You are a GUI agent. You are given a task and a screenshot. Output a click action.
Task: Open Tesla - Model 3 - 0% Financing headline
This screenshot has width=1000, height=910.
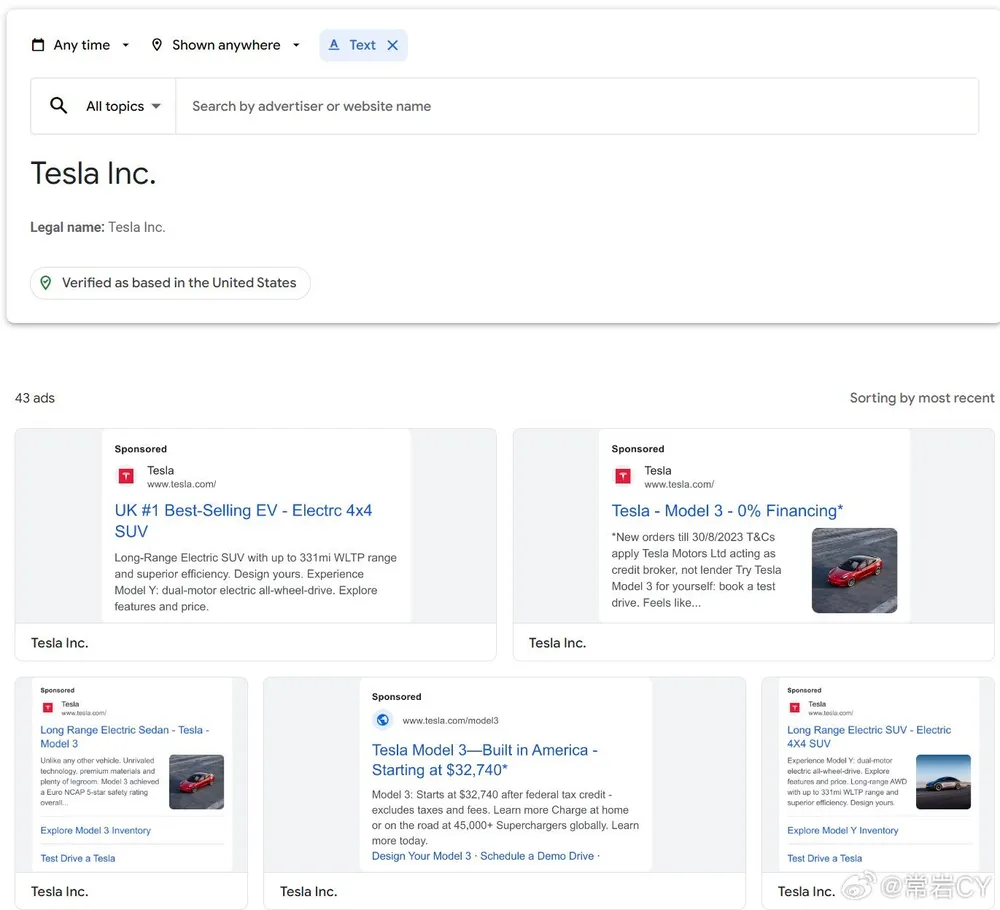click(x=727, y=511)
